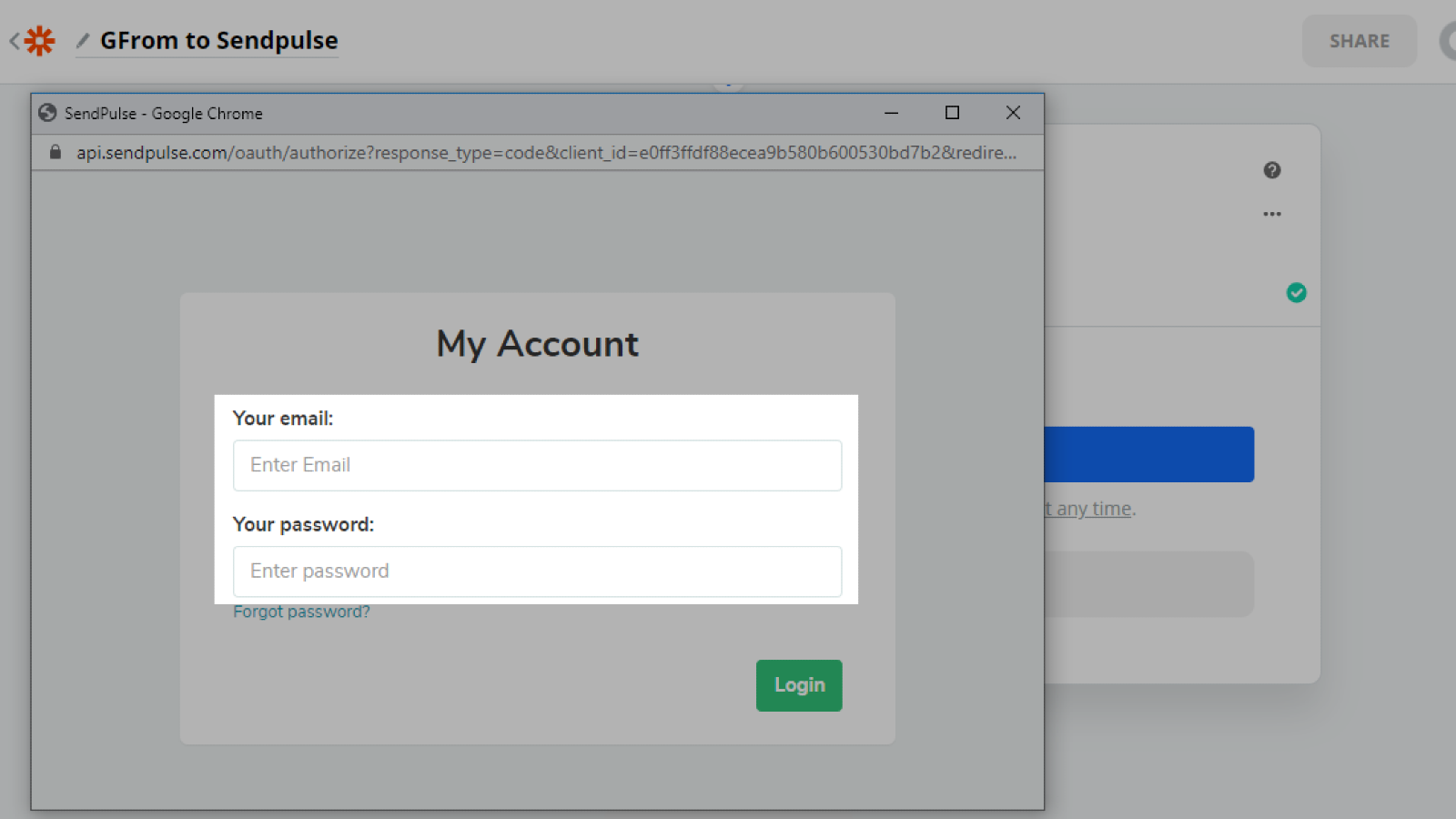Image resolution: width=1456 pixels, height=819 pixels.
Task: Focus the Enter Email input field
Action: [x=537, y=465]
